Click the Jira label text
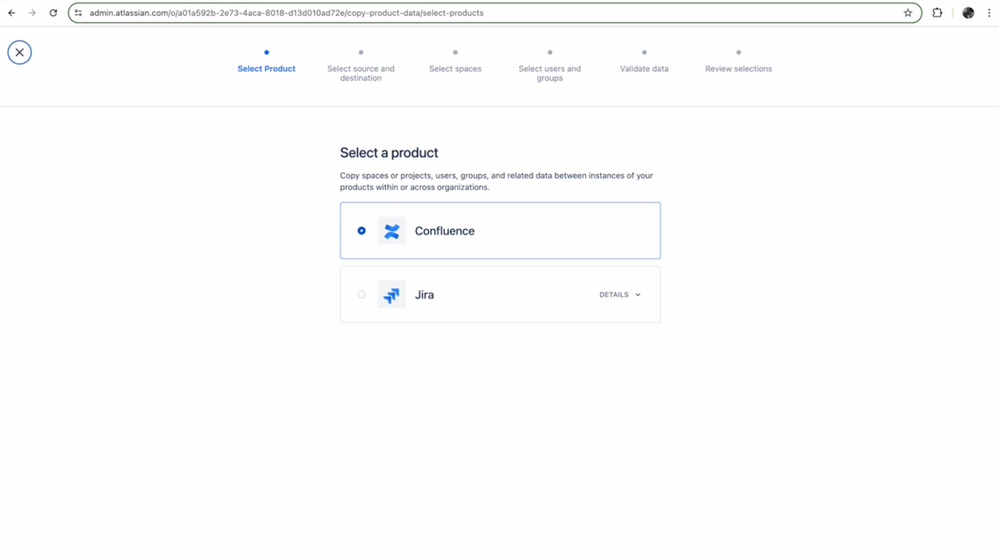 coord(424,294)
